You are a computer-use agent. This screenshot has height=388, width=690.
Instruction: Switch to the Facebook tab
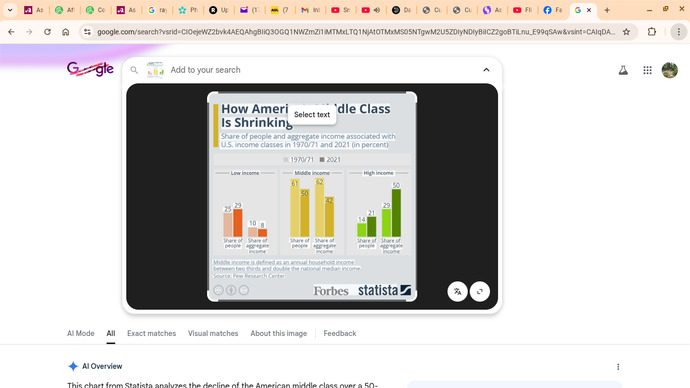pyautogui.click(x=553, y=10)
